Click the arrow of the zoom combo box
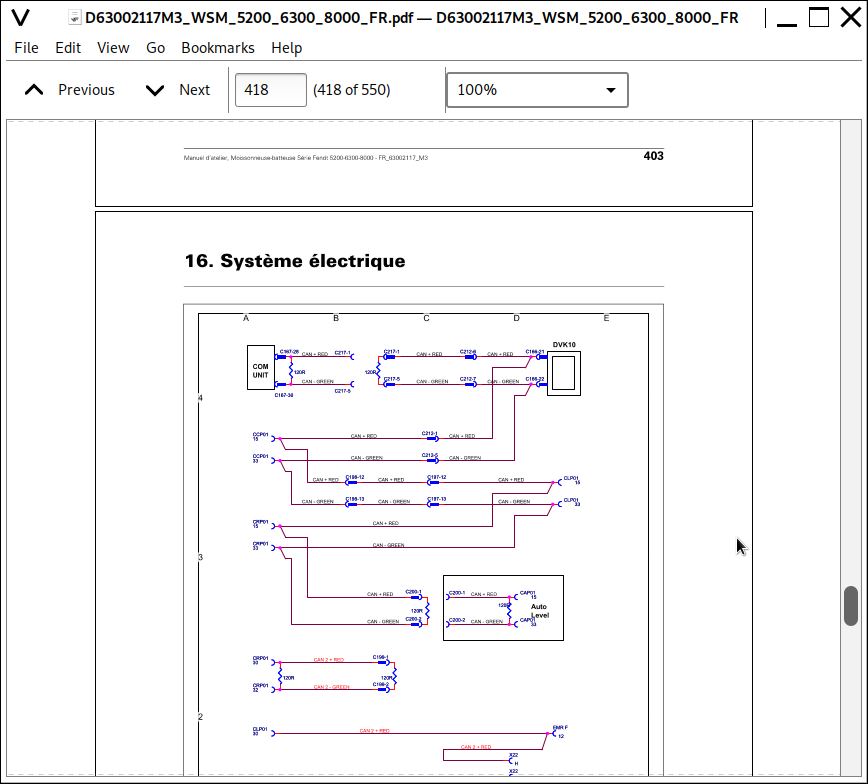The height and width of the screenshot is (784, 868). [611, 90]
